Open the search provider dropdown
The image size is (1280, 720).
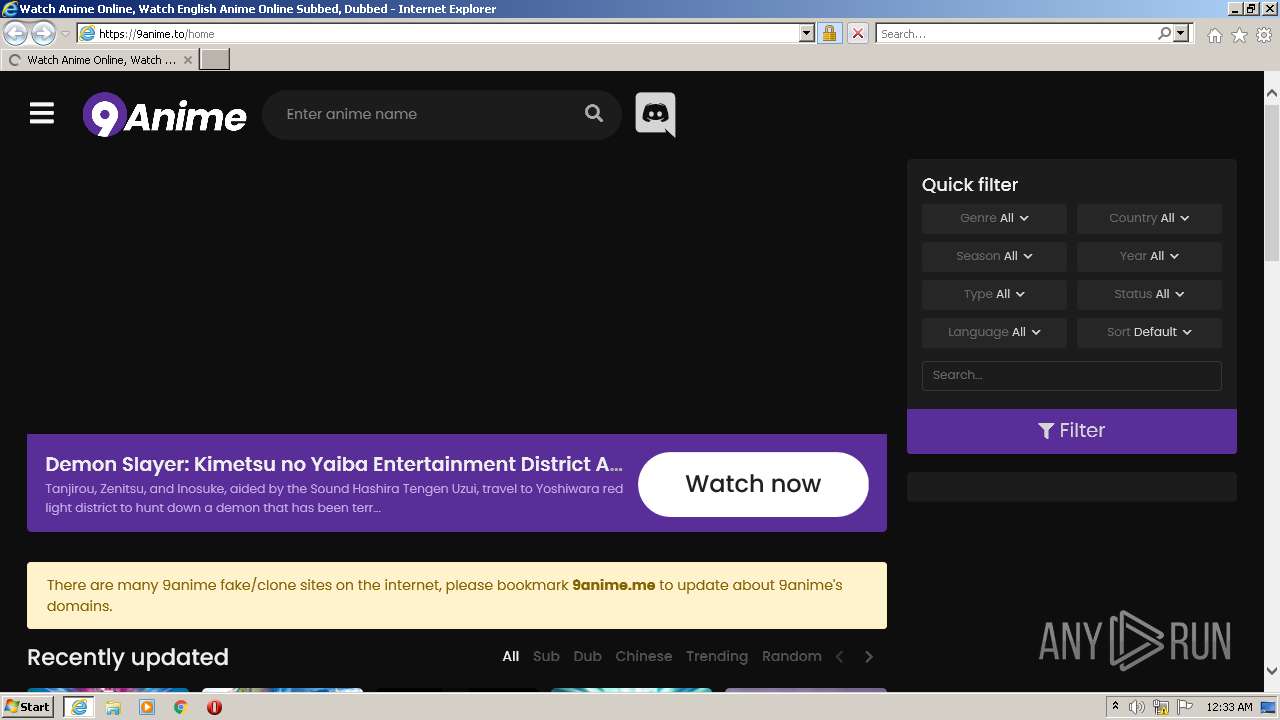(1181, 33)
